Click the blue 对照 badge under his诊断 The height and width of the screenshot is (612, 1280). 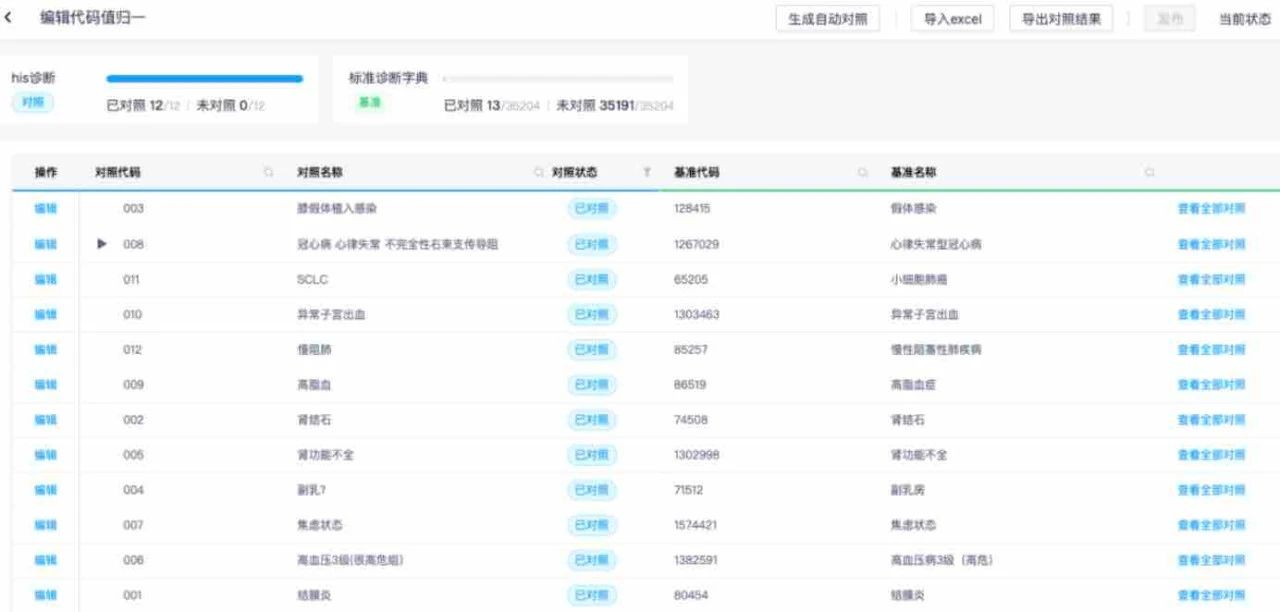[33, 102]
